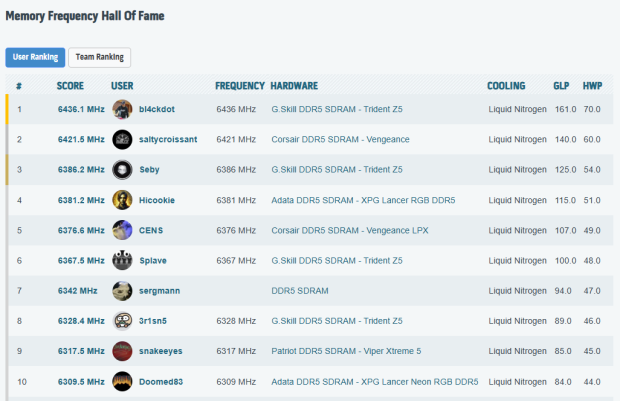The width and height of the screenshot is (620, 401).
Task: Click Seby's round avatar icon
Action: 122,169
